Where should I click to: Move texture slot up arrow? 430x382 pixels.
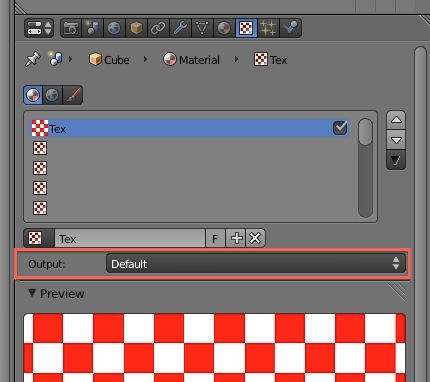(x=396, y=120)
